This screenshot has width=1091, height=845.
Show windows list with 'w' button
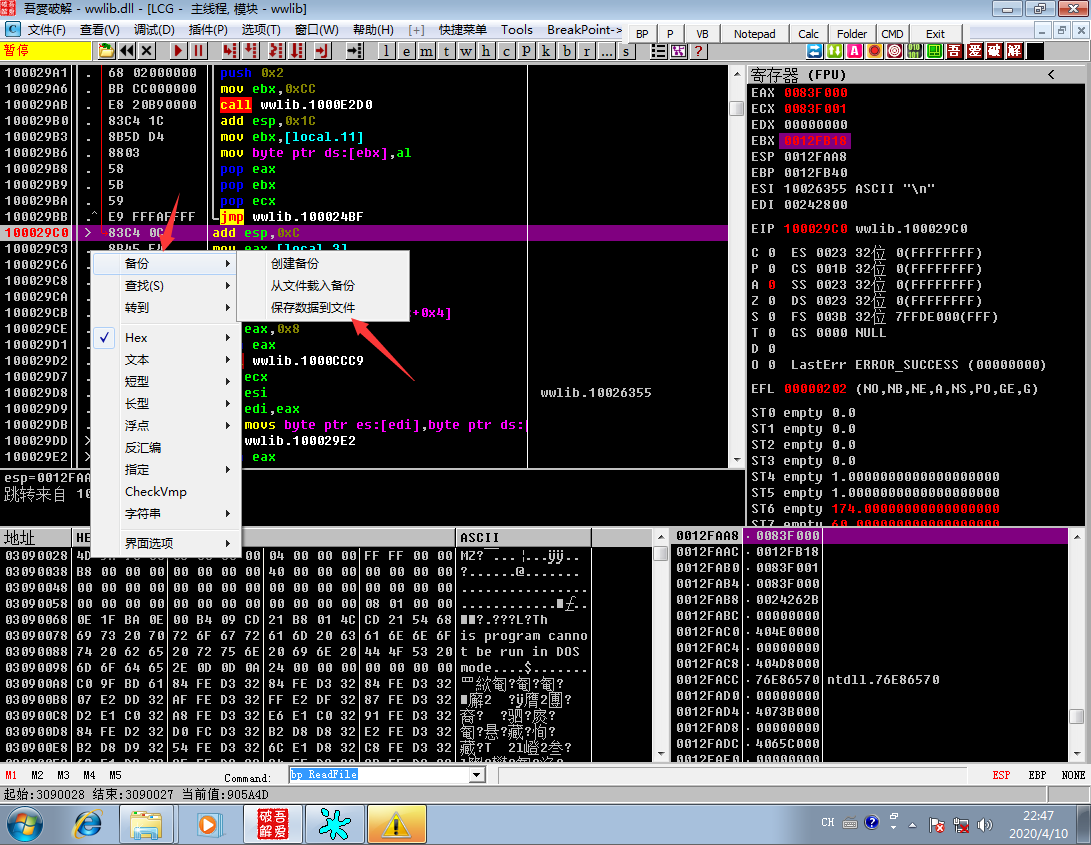pyautogui.click(x=466, y=51)
